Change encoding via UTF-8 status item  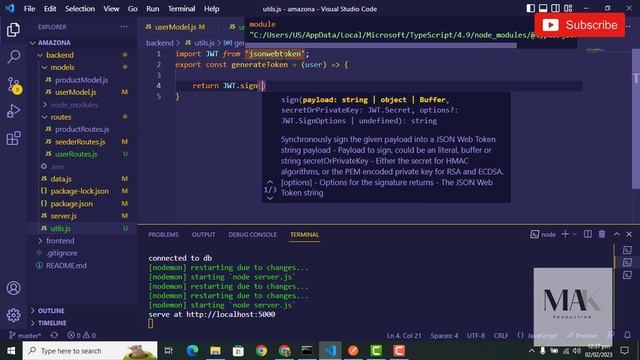476,336
